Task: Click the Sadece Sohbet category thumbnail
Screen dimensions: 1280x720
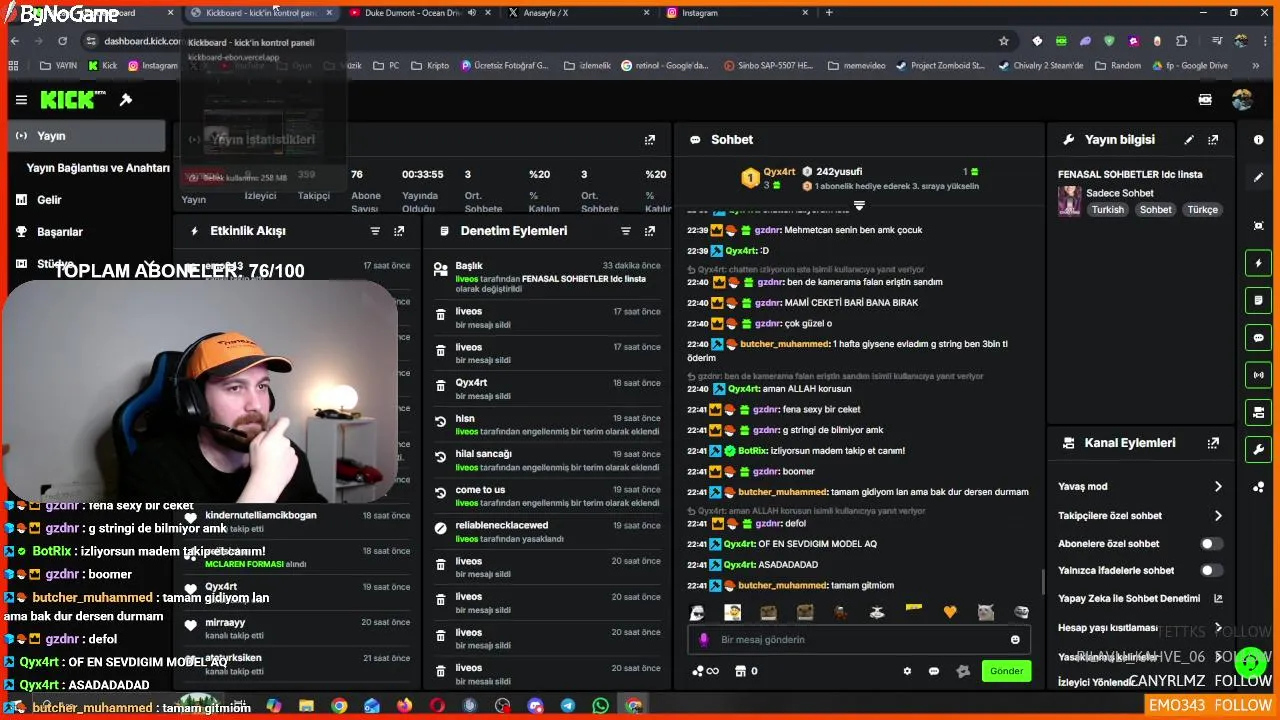Action: (x=1069, y=201)
